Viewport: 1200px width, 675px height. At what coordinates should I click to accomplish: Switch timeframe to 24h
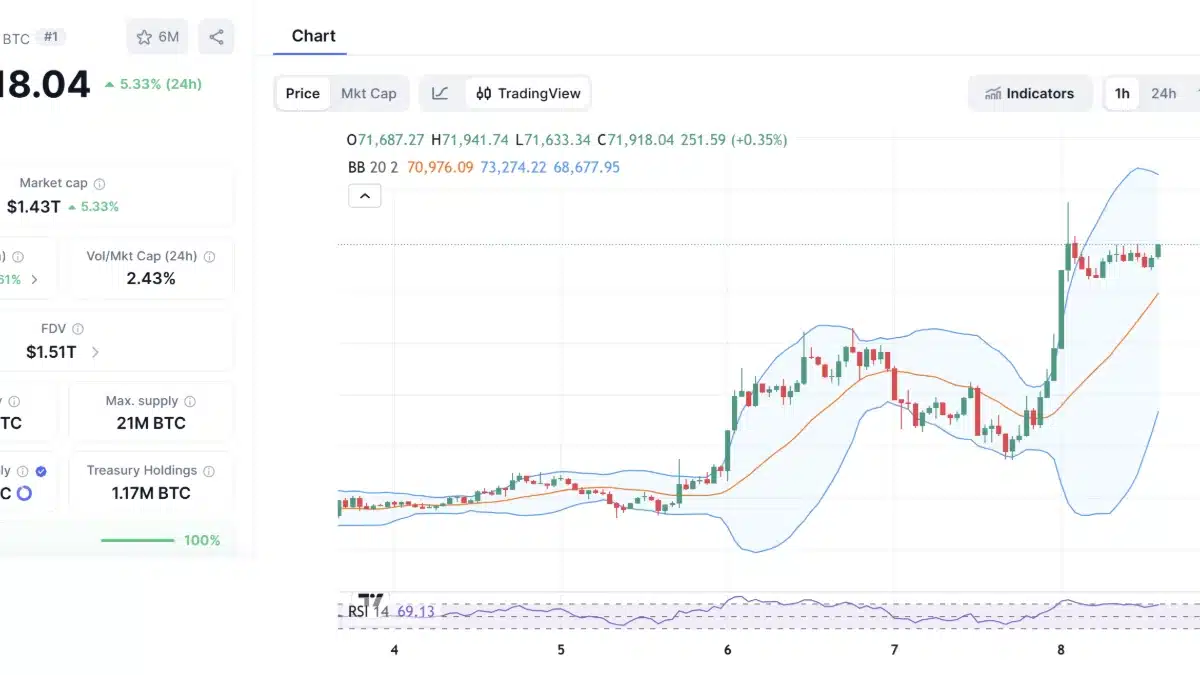tap(1164, 92)
